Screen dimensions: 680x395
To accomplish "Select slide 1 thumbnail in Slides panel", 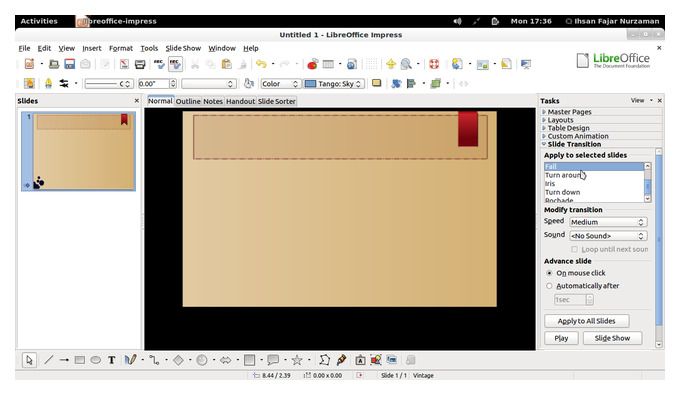I will click(78, 151).
